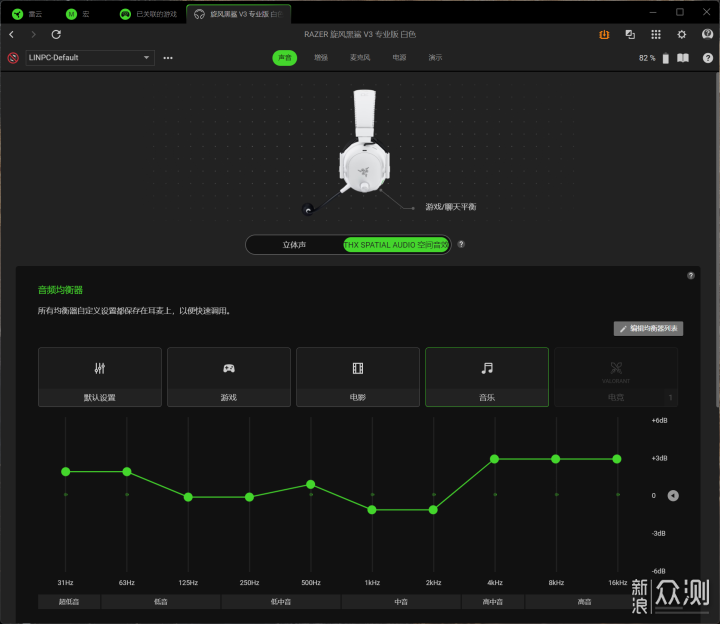Choose the VALORANT 电竞 preset
Image resolution: width=720 pixels, height=624 pixels.
click(616, 377)
